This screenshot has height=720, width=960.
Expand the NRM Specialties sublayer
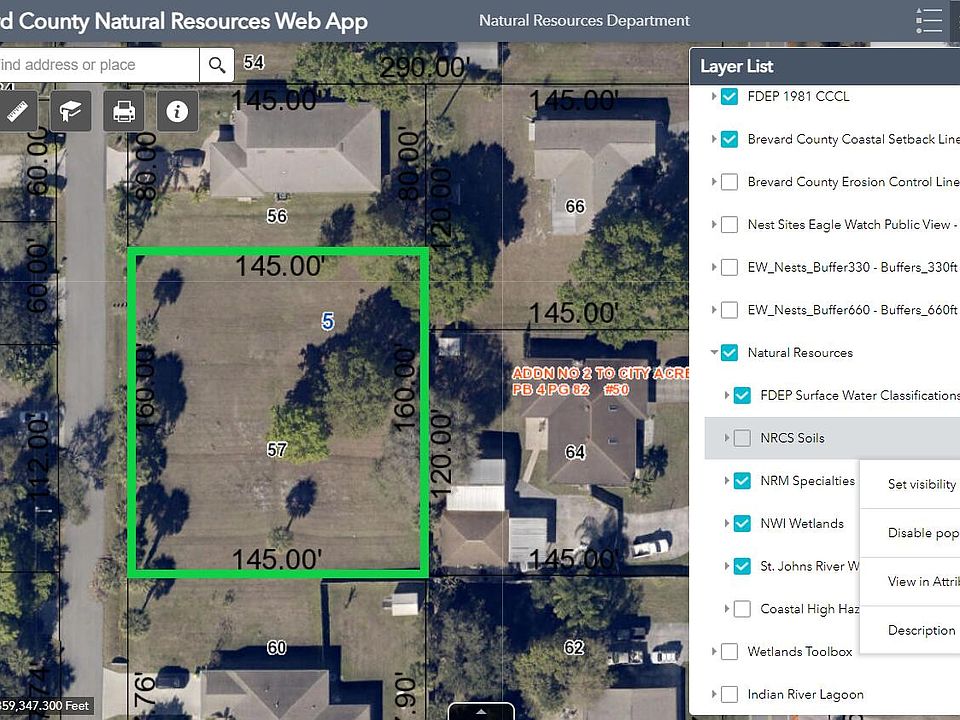click(x=727, y=481)
